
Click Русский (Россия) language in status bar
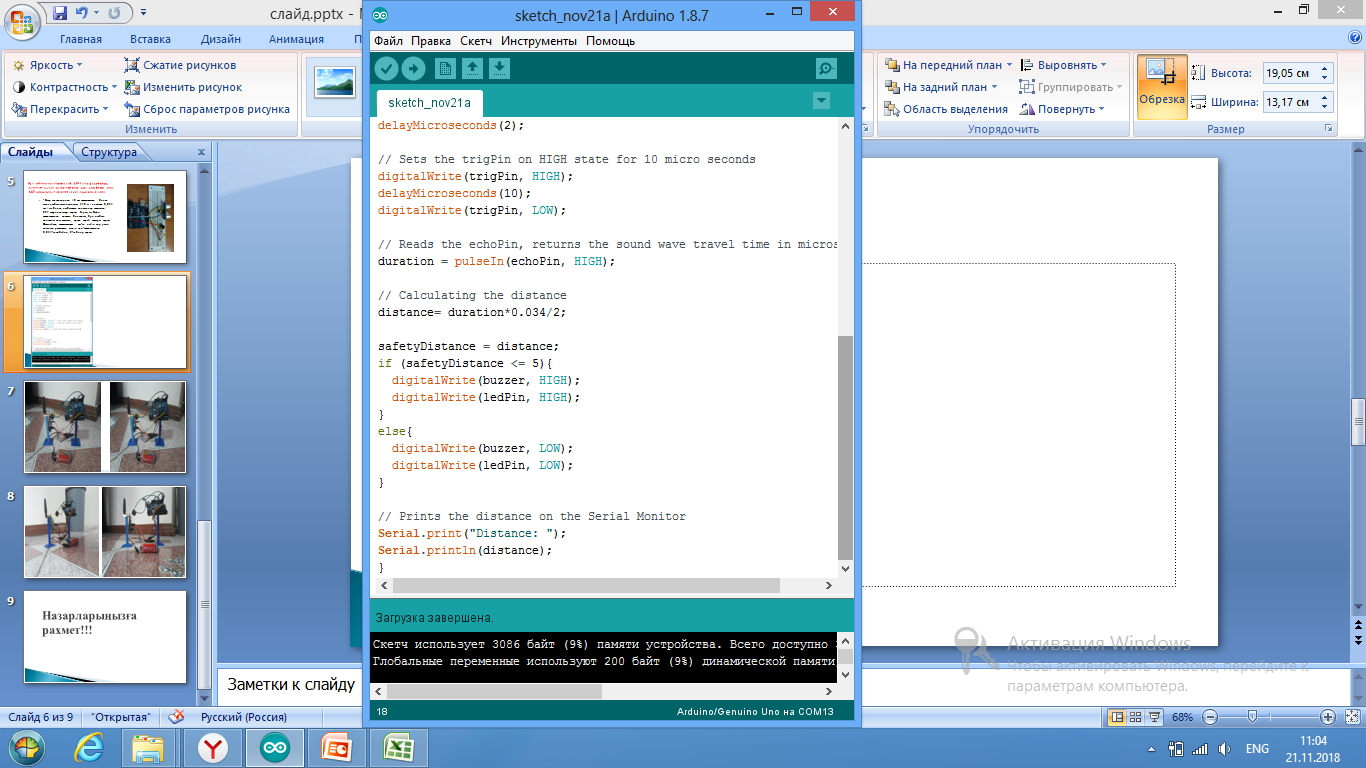tap(244, 717)
